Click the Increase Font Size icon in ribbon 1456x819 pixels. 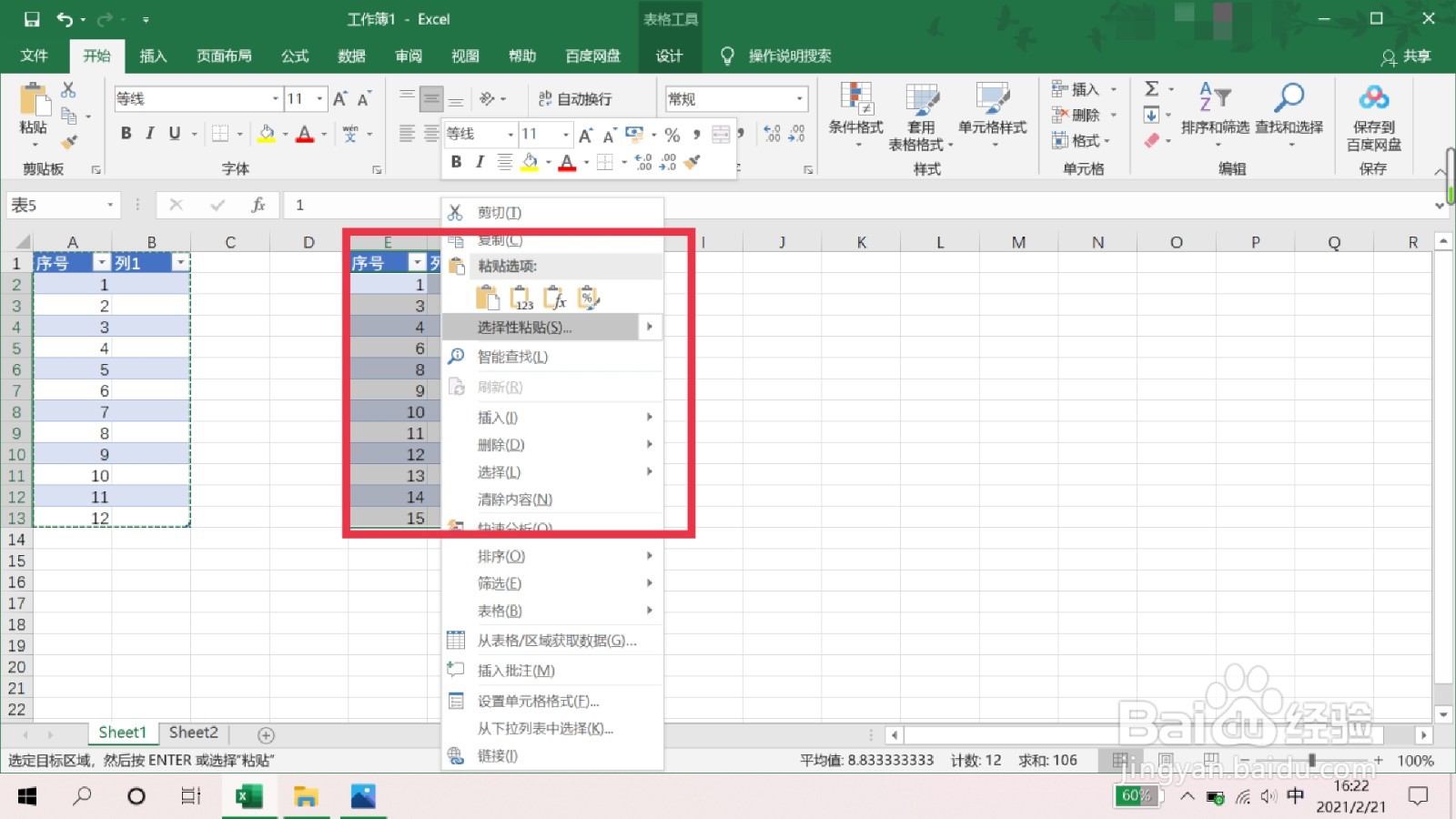coord(339,98)
